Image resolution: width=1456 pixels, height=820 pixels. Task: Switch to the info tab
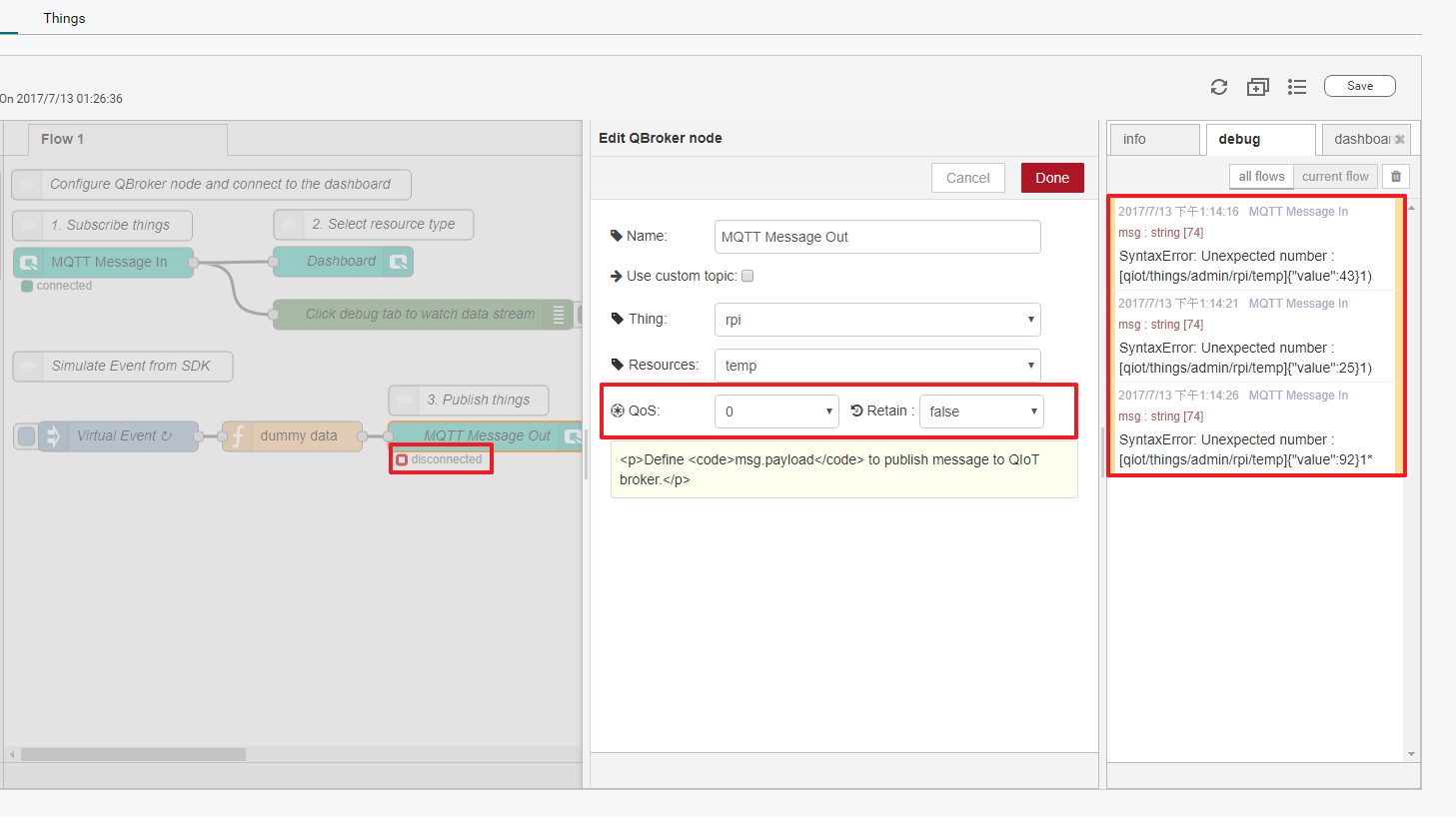coord(1153,140)
